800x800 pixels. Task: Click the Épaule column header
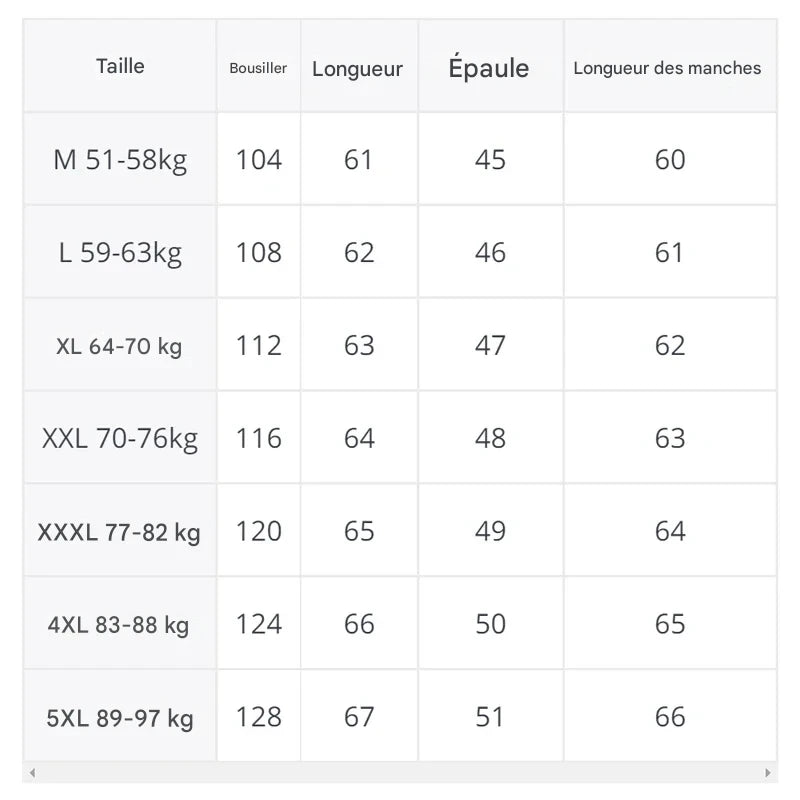pyautogui.click(x=489, y=69)
